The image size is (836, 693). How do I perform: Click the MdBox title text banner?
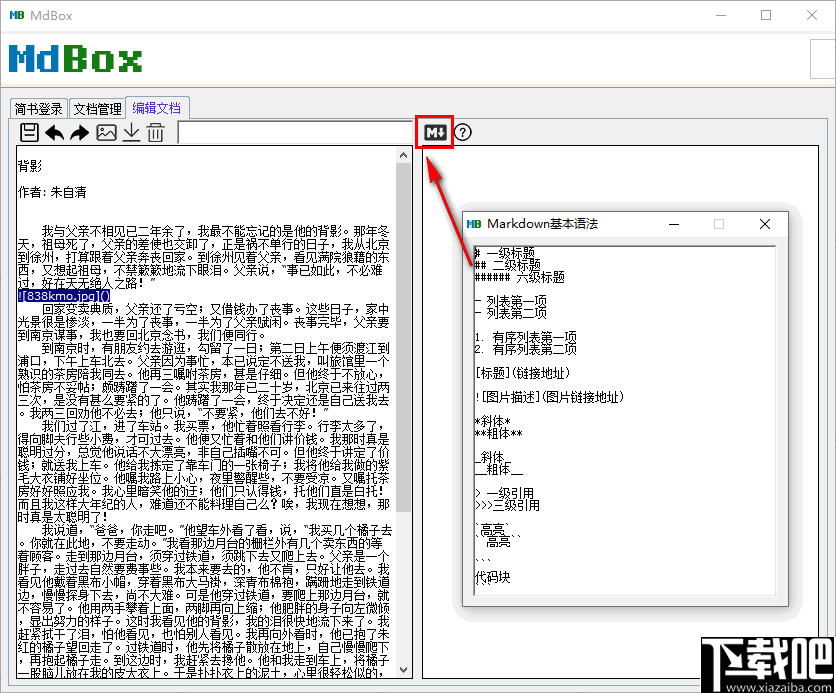click(75, 60)
